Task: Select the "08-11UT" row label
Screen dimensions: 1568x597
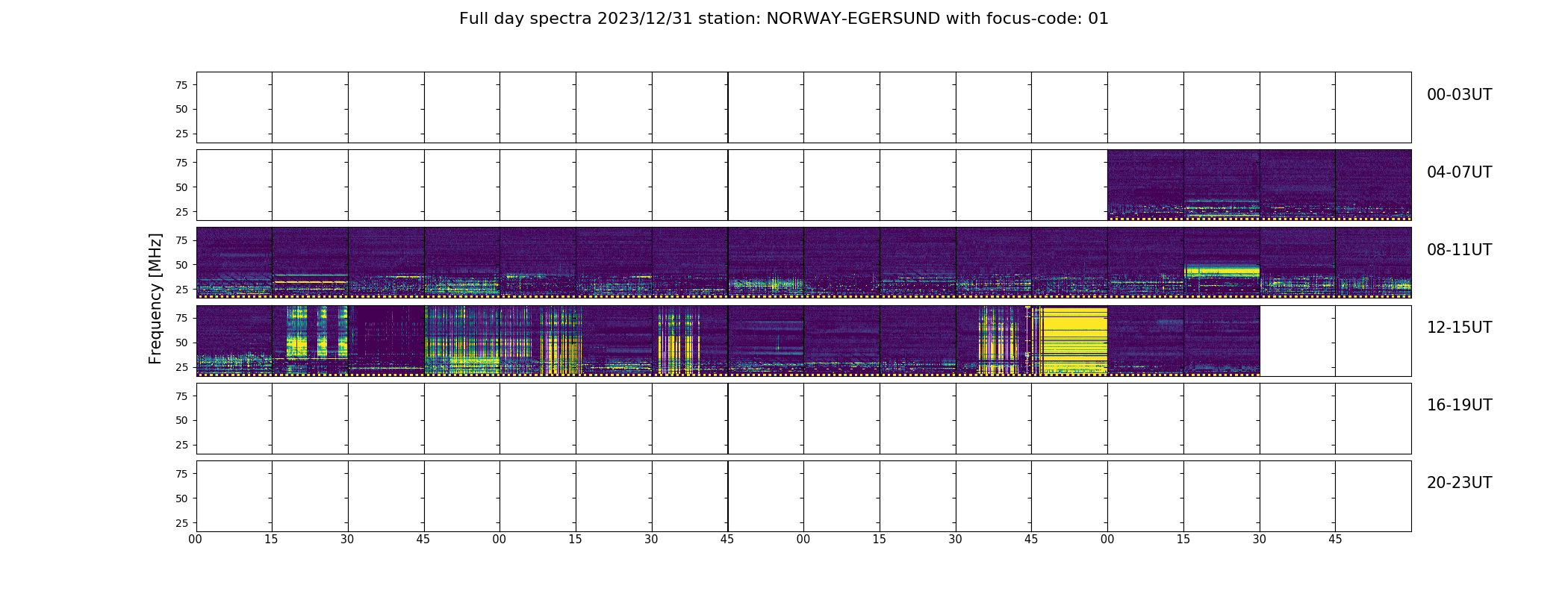Action: 1459,250
